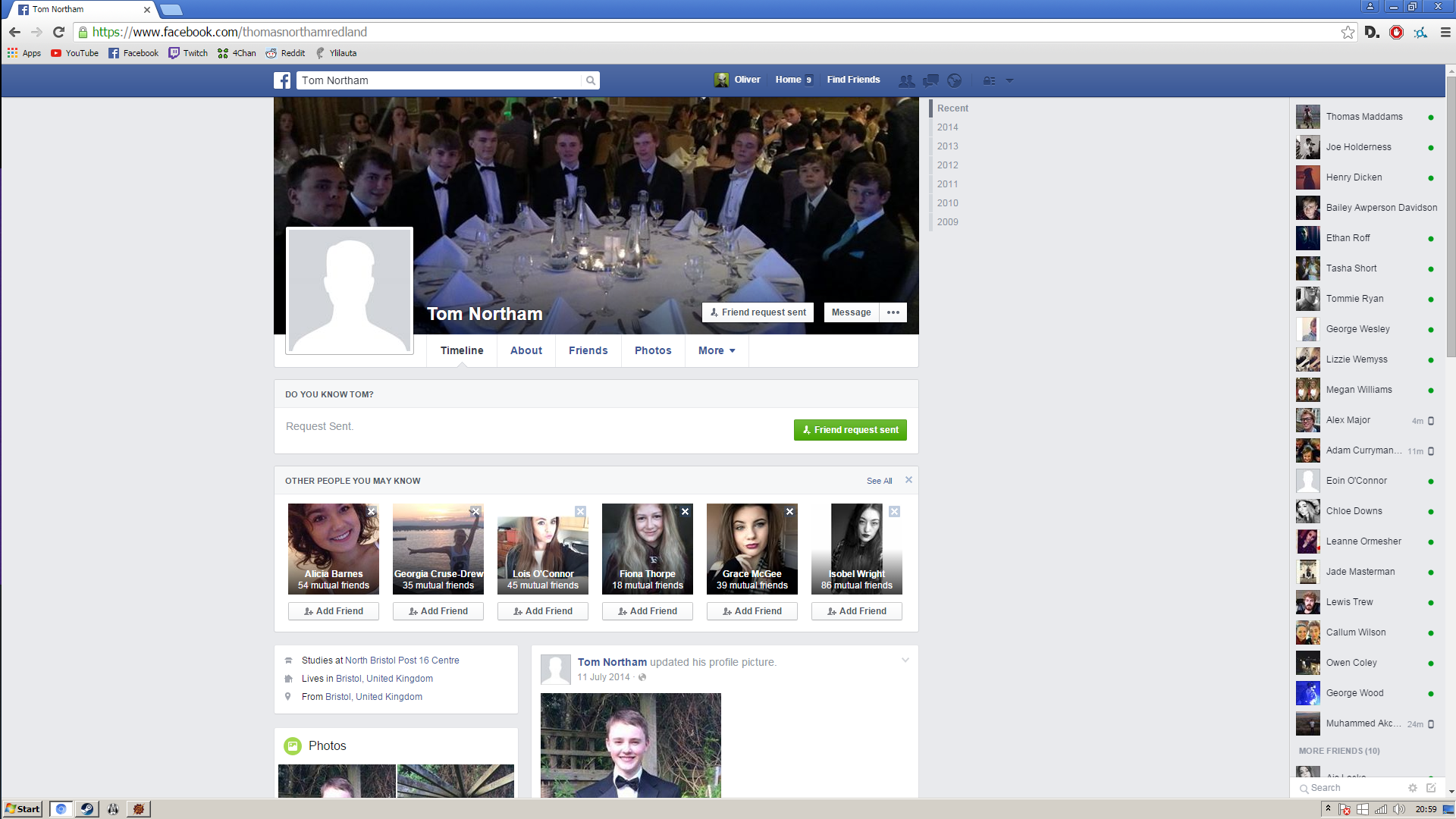The image size is (1456, 819).
Task: Click the chat Search field
Action: pos(1350,788)
